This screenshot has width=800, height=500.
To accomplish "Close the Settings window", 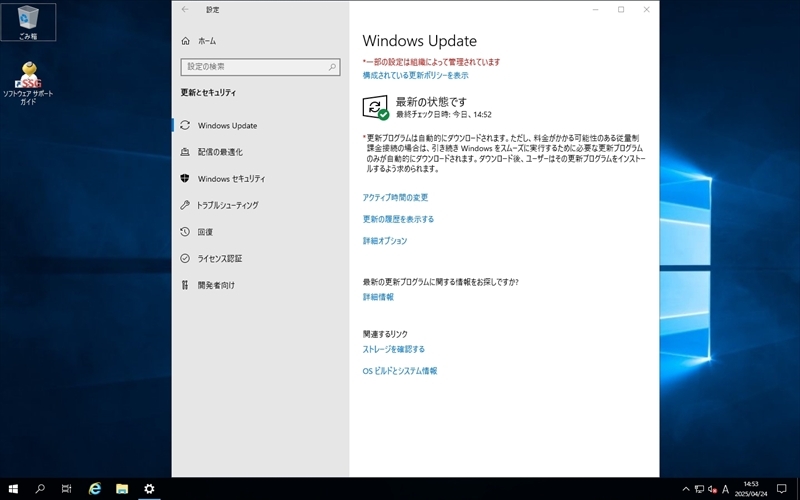I will pyautogui.click(x=646, y=9).
